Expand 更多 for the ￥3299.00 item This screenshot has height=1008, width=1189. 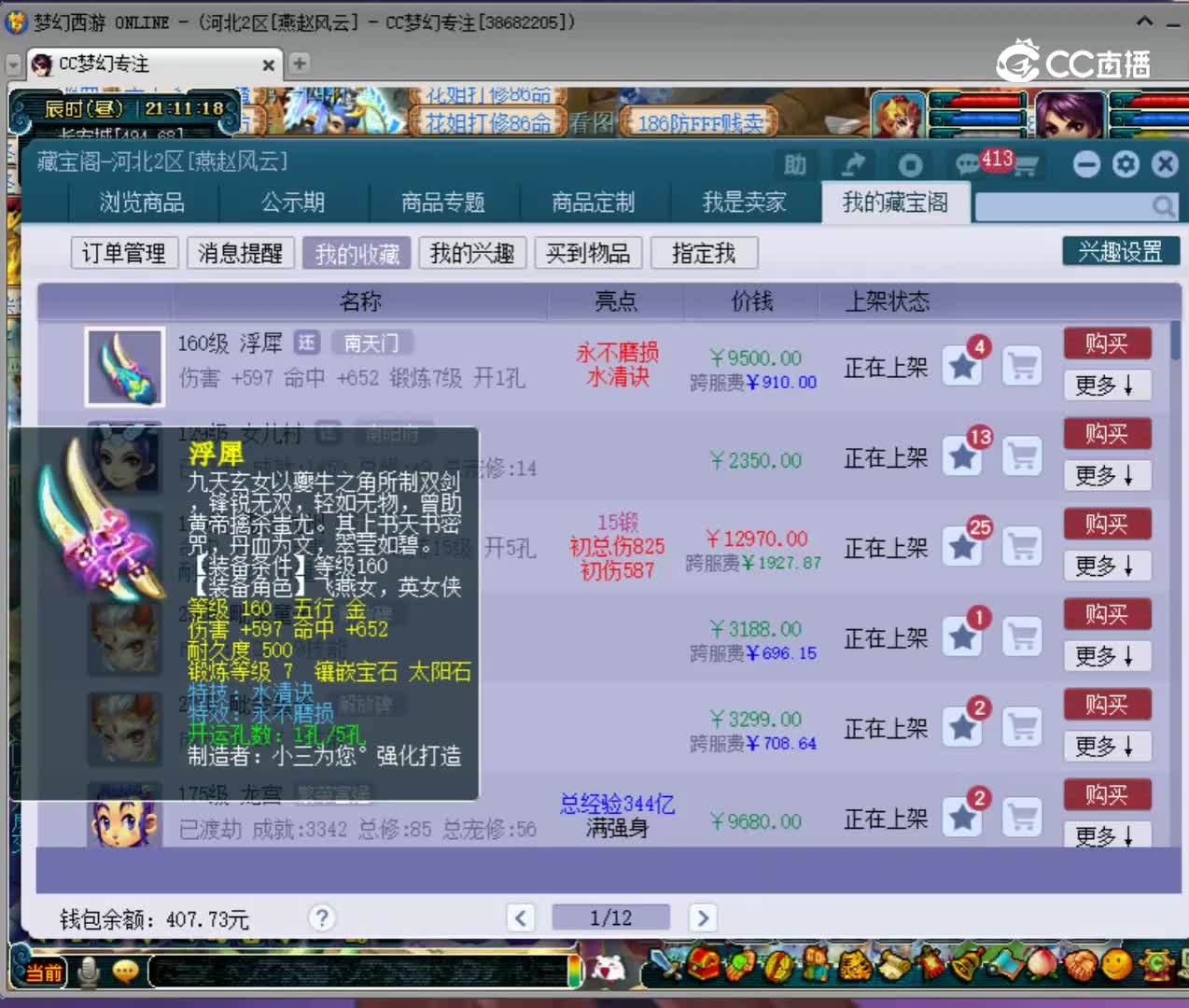coord(1107,746)
